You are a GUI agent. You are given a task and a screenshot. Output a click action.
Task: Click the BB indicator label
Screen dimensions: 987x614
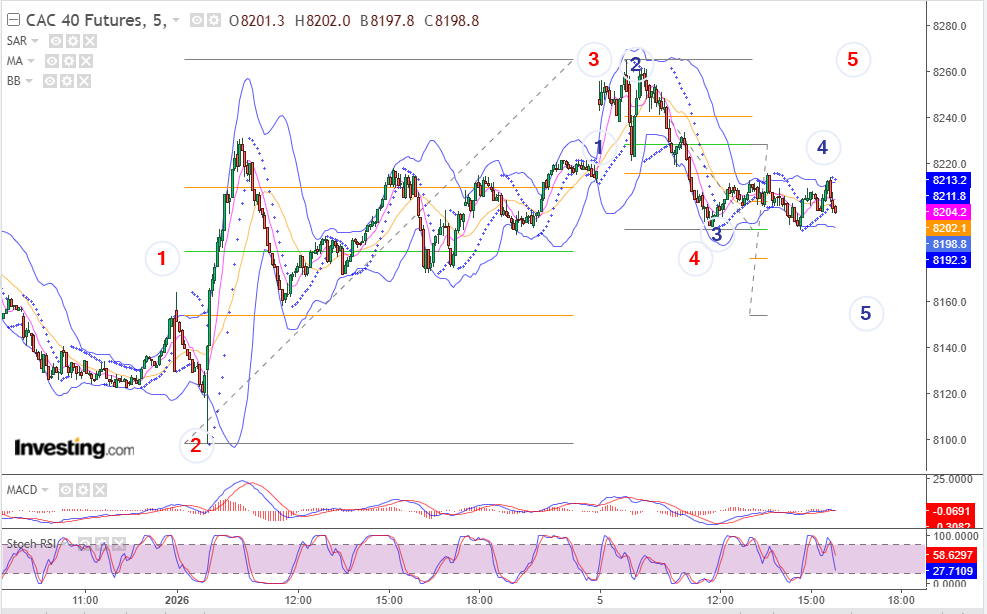point(13,81)
